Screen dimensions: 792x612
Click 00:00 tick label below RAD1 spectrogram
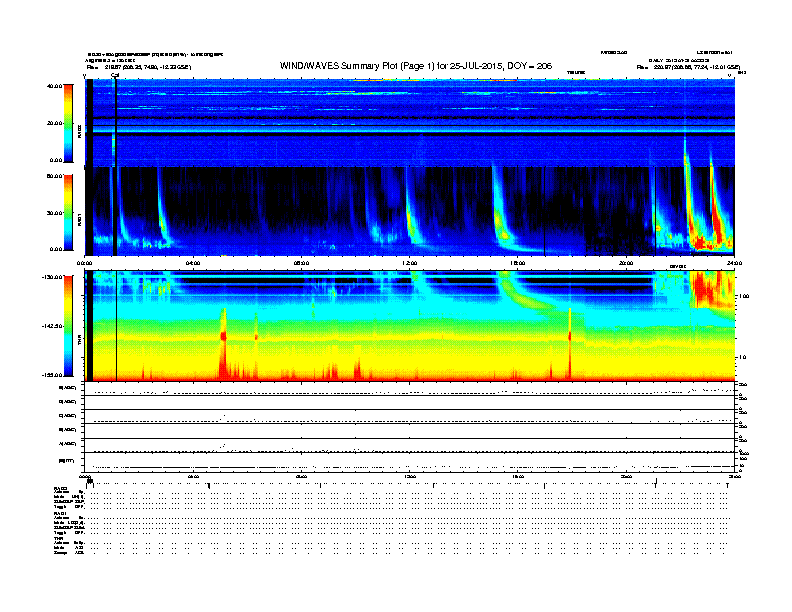point(85,263)
